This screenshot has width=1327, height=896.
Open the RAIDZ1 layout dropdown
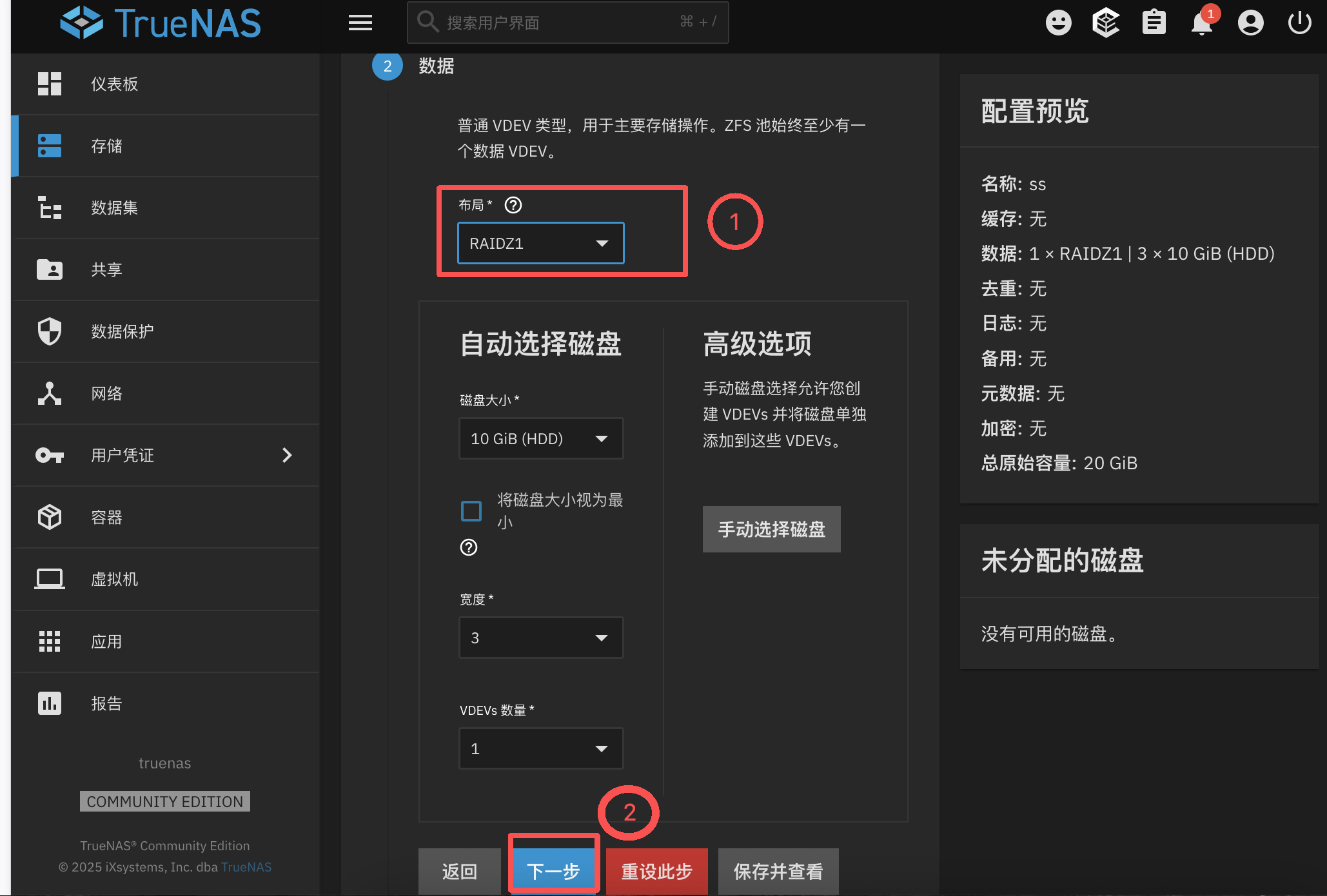click(x=540, y=243)
